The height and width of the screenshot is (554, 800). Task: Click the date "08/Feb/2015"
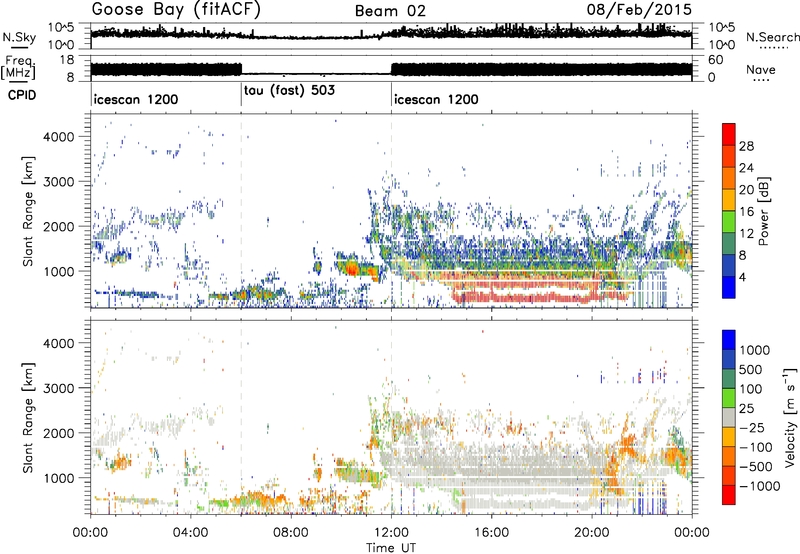pyautogui.click(x=639, y=9)
